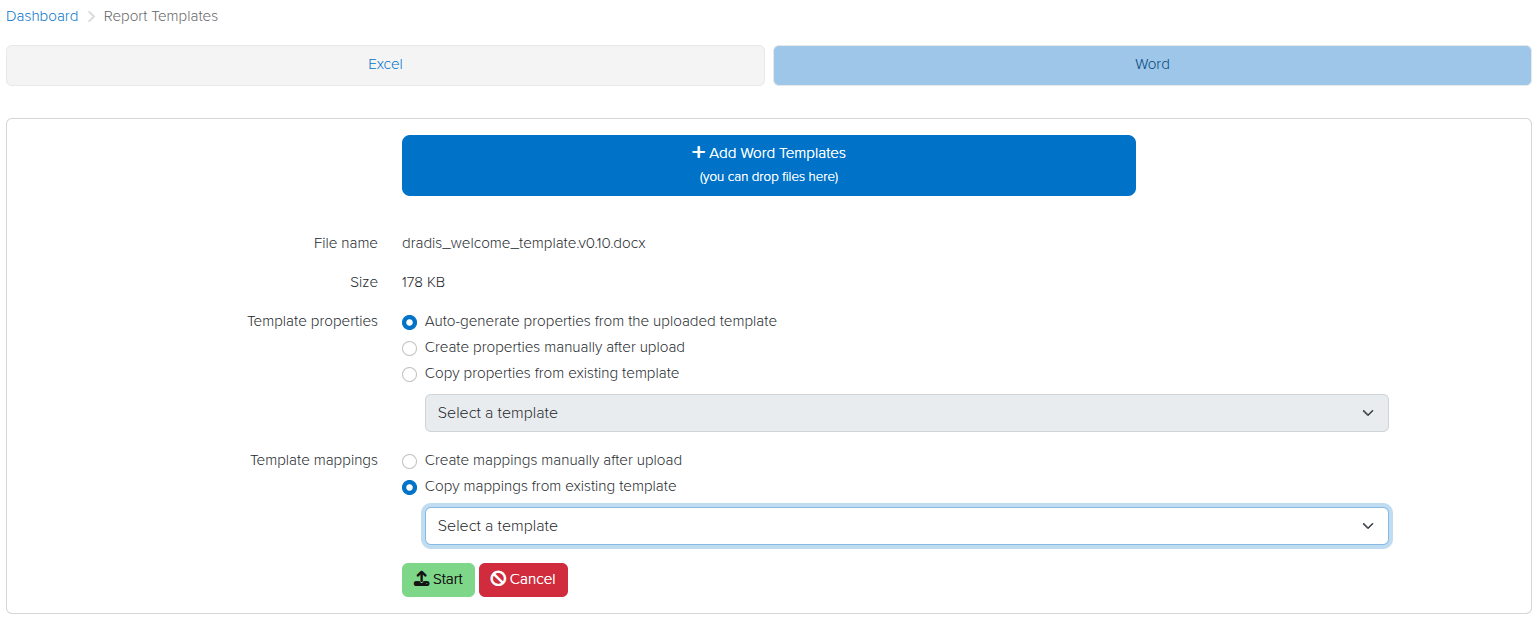Go to the Dashboard breadcrumb link
Screen dimensions: 1538x618
(42, 16)
